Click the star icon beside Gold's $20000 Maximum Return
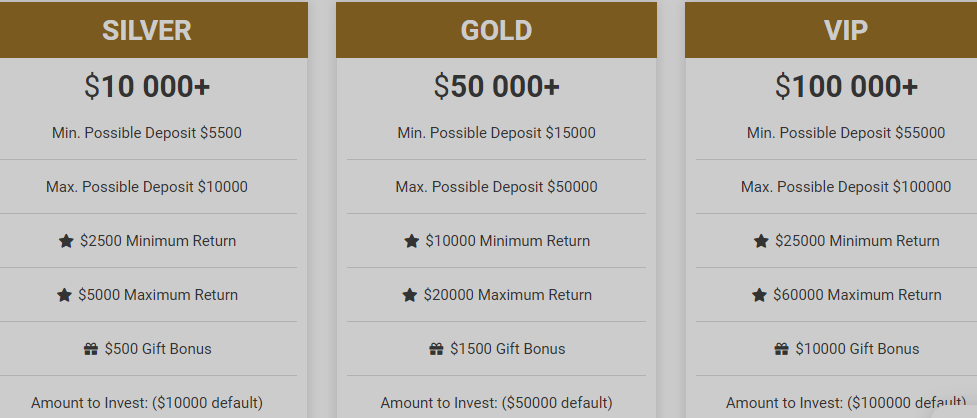 point(409,295)
